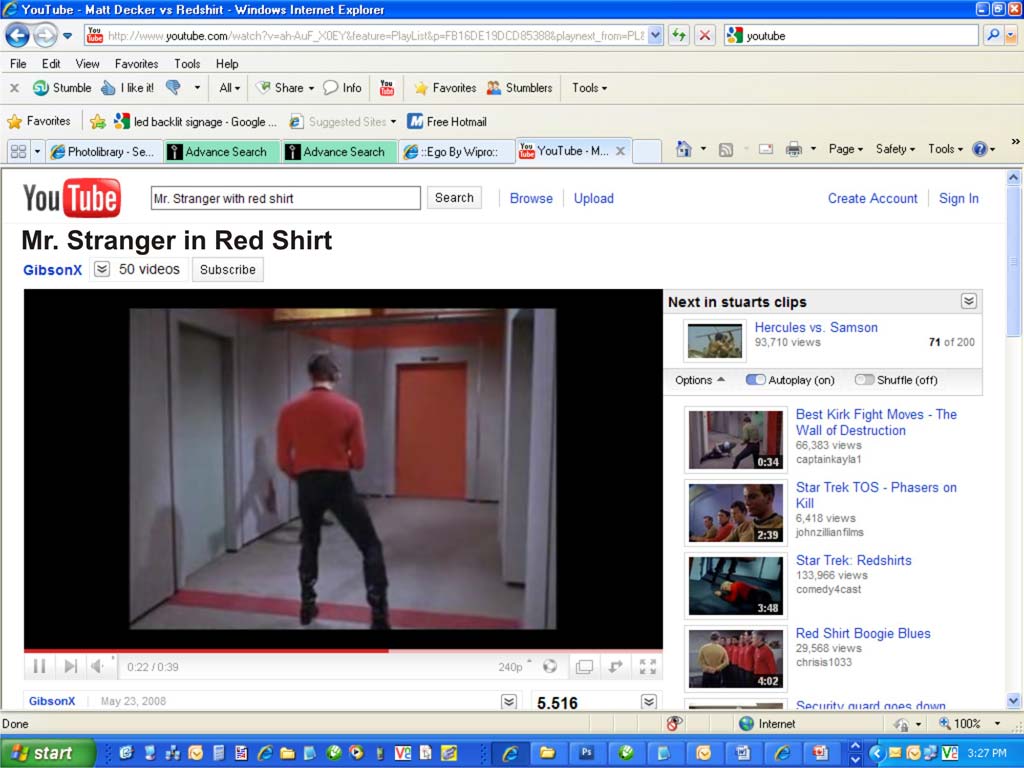Click the YouTube icon in Stumble toolbar
1024x768 pixels.
[x=387, y=88]
